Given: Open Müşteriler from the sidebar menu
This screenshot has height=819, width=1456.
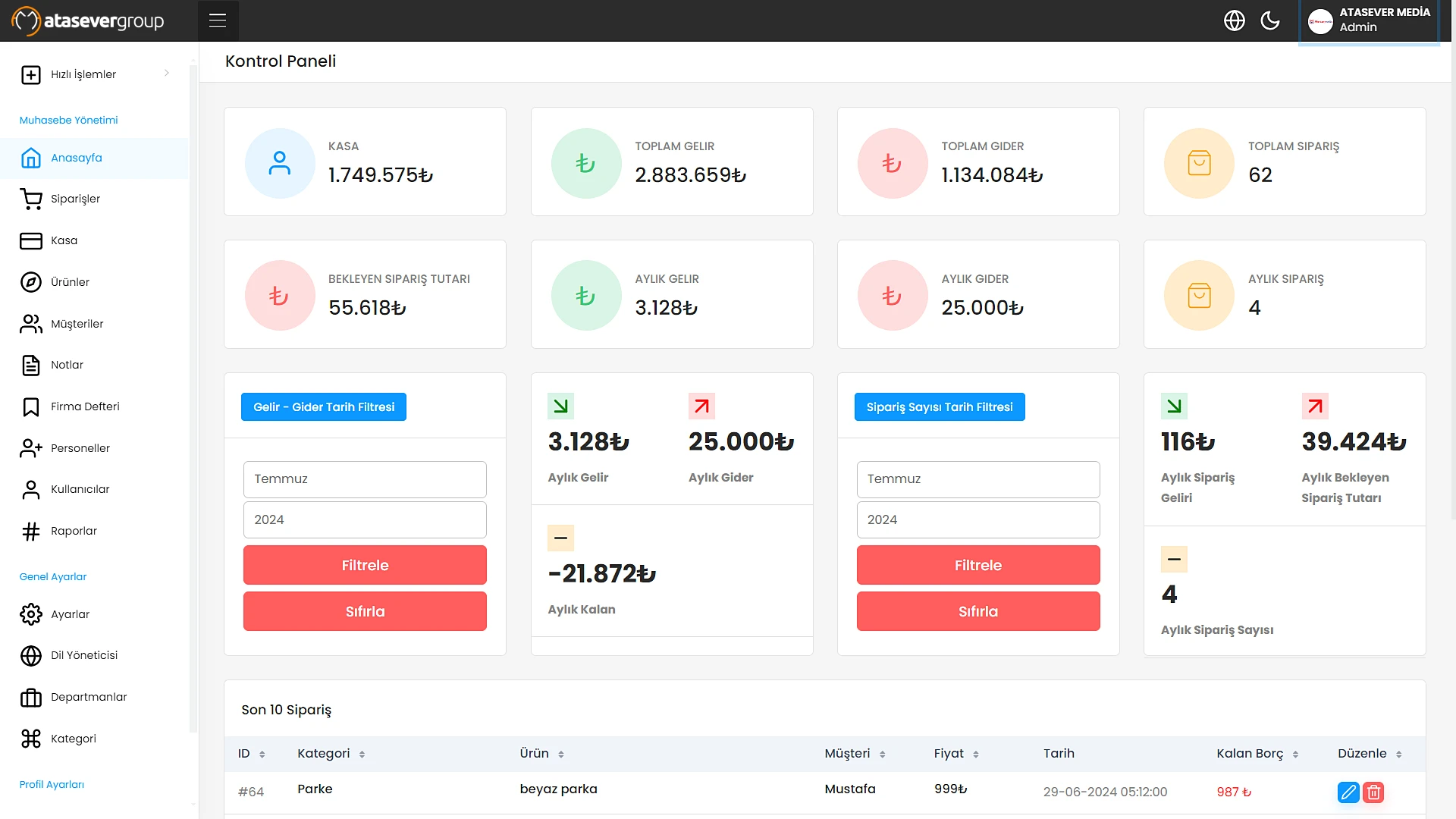Looking at the screenshot, I should click(x=77, y=324).
